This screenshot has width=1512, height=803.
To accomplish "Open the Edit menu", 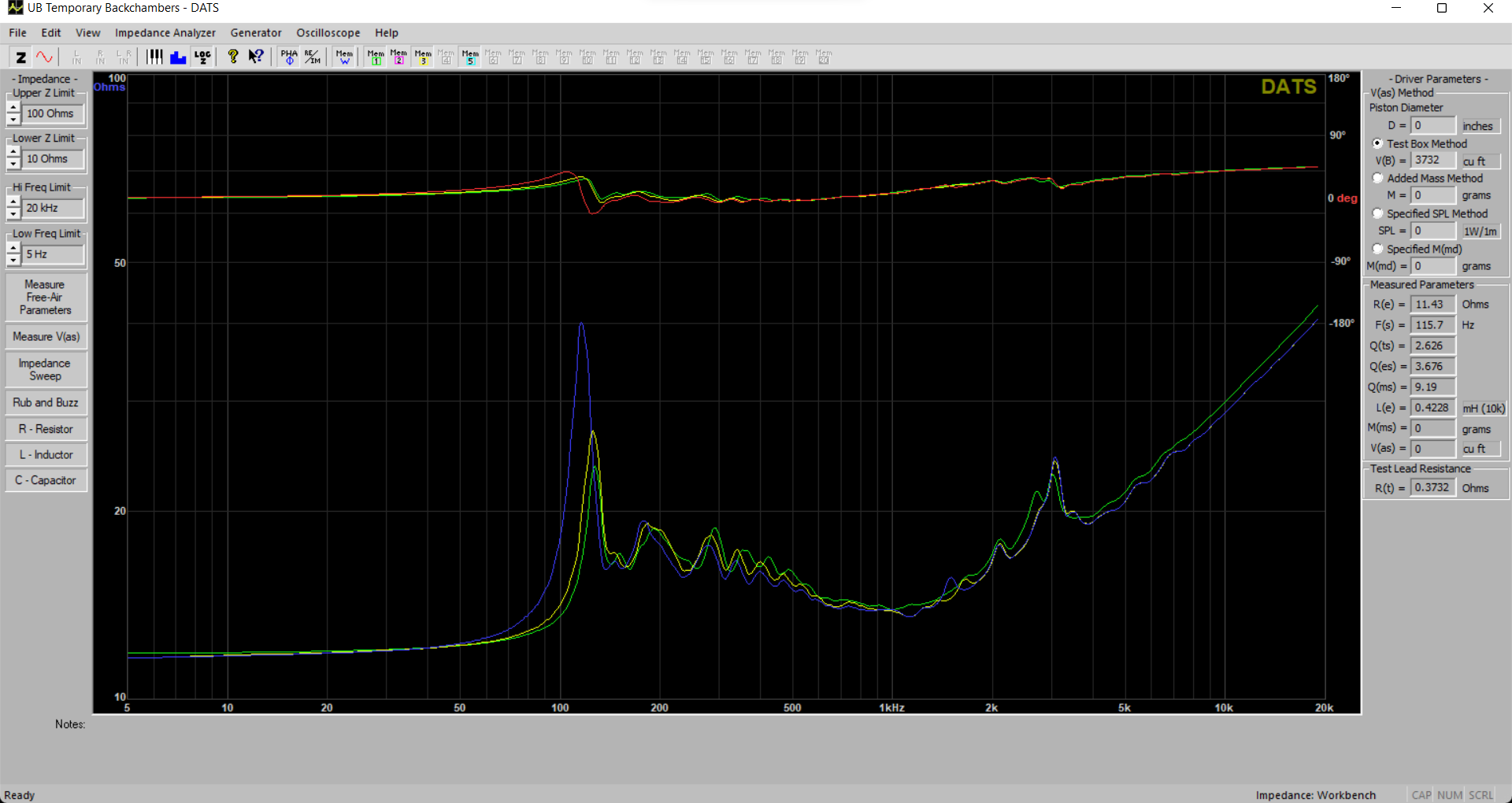I will [x=51, y=32].
